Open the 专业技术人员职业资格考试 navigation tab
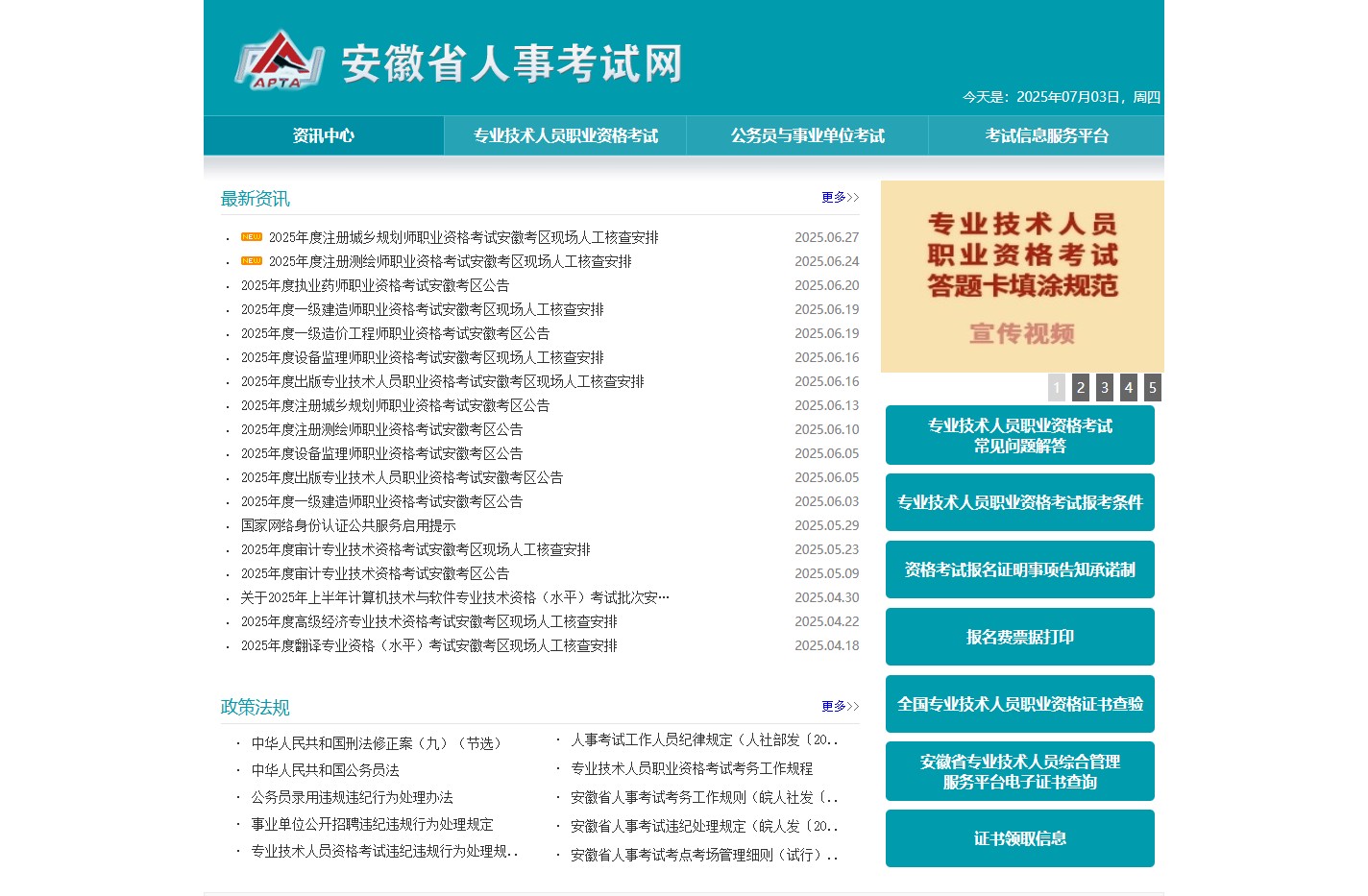 tap(565, 135)
